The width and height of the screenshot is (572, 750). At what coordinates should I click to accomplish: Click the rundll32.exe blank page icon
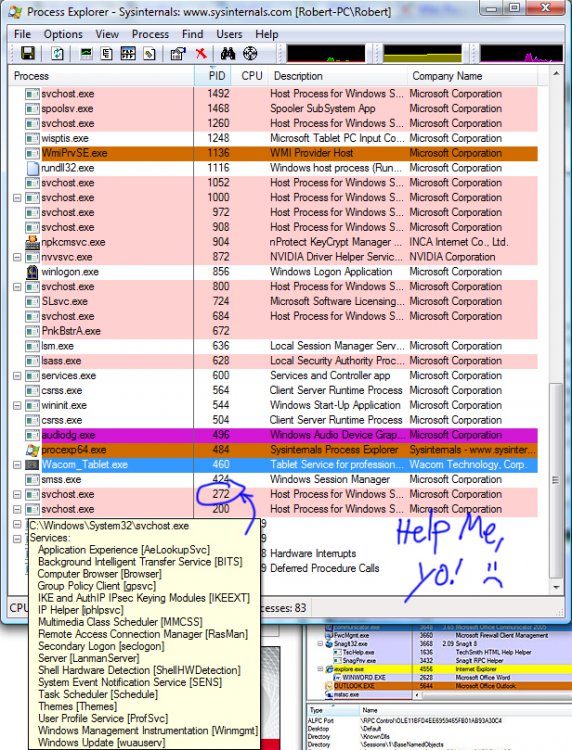pos(32,168)
